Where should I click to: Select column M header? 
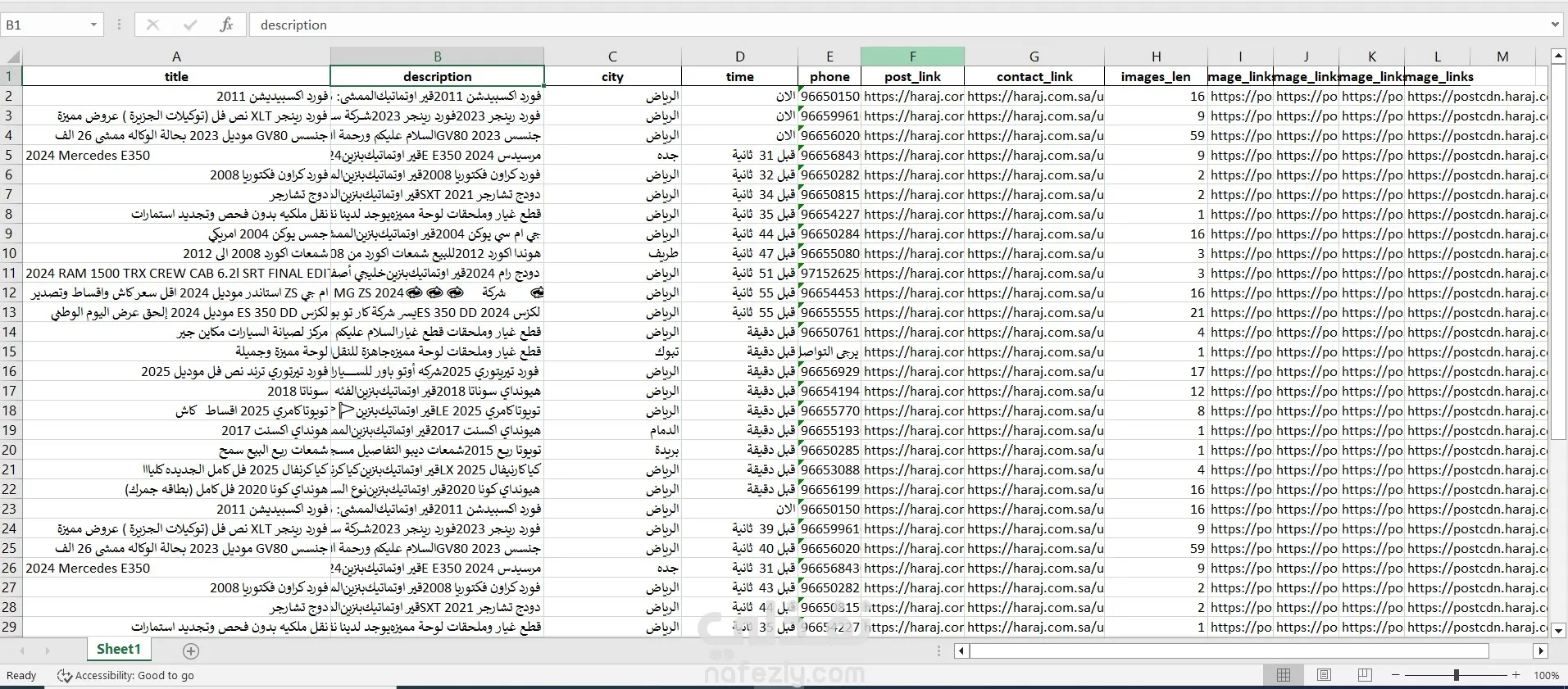[1502, 57]
